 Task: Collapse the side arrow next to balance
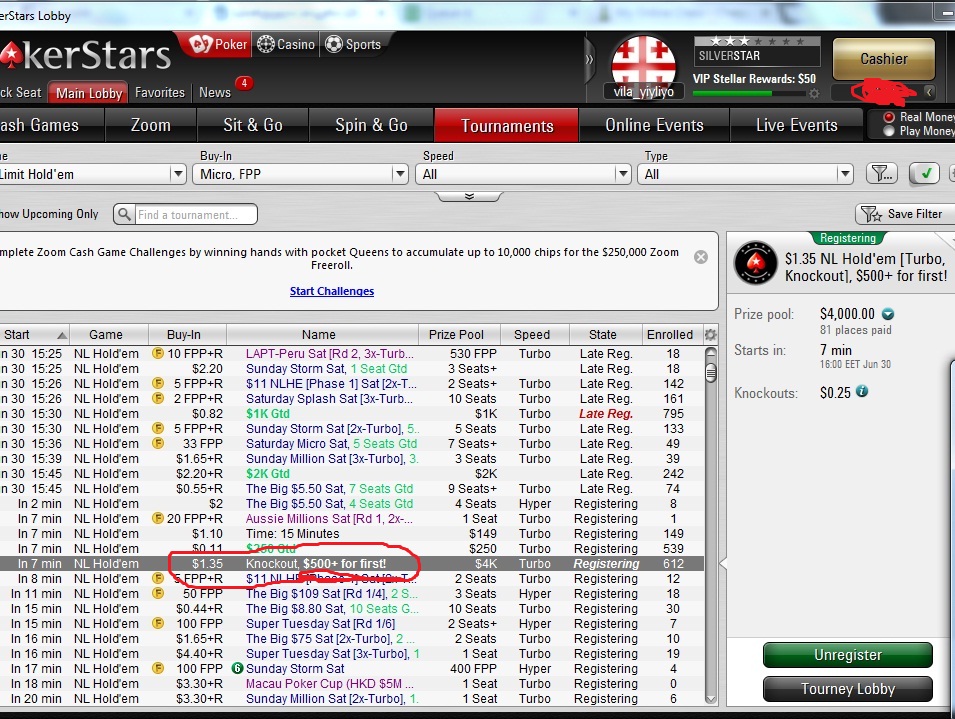(929, 92)
